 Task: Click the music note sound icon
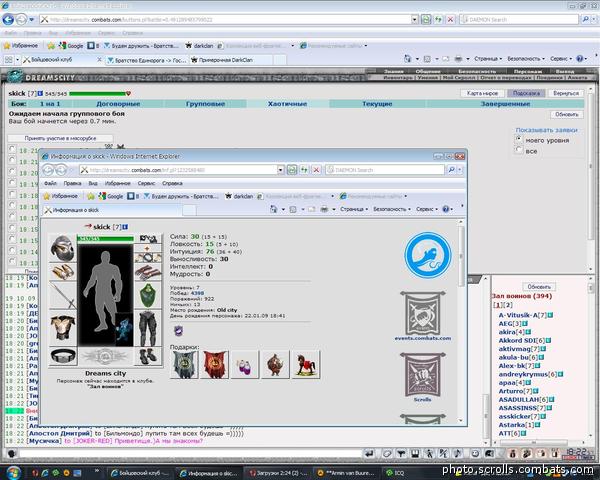click(x=457, y=454)
